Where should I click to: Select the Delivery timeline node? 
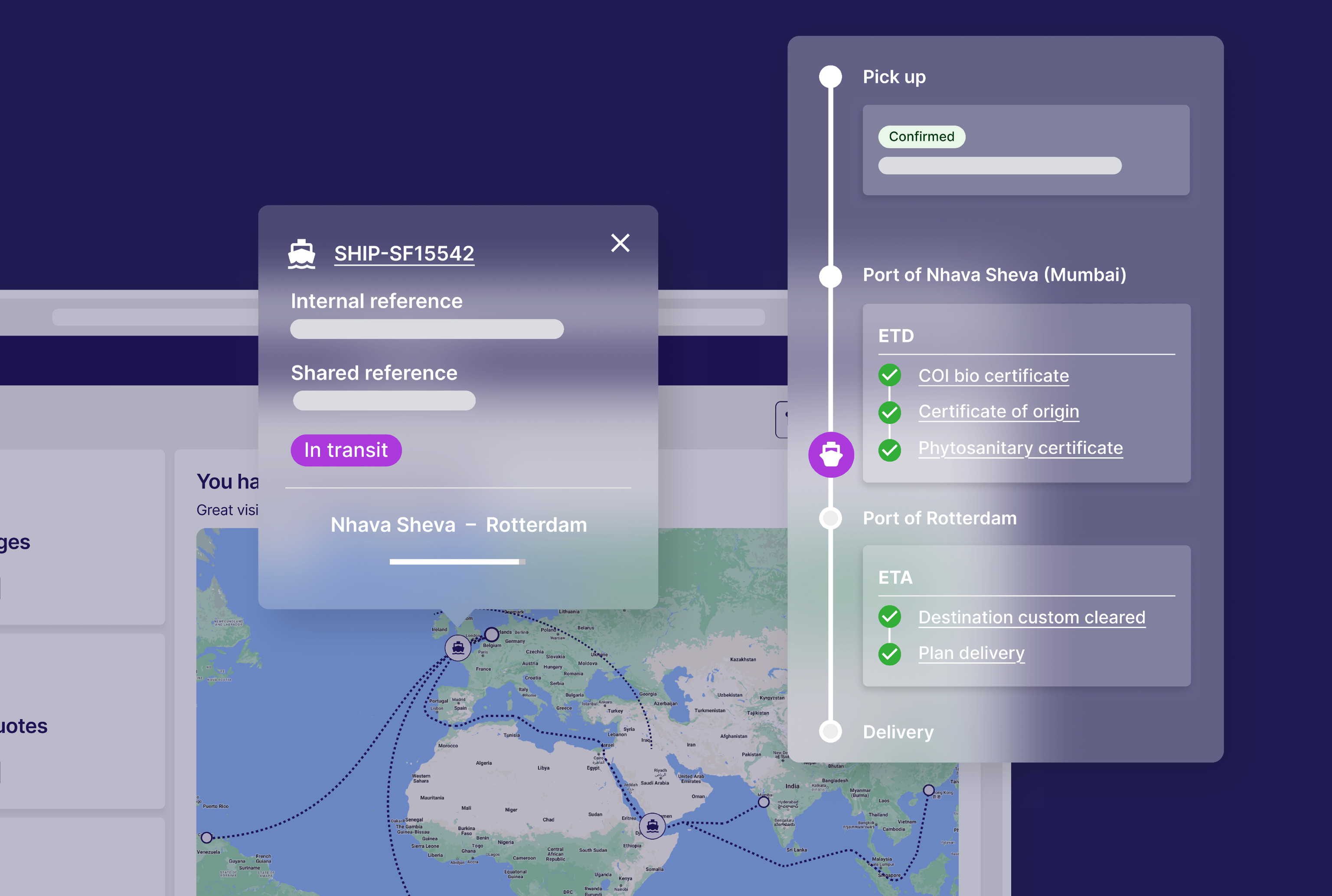[x=830, y=731]
